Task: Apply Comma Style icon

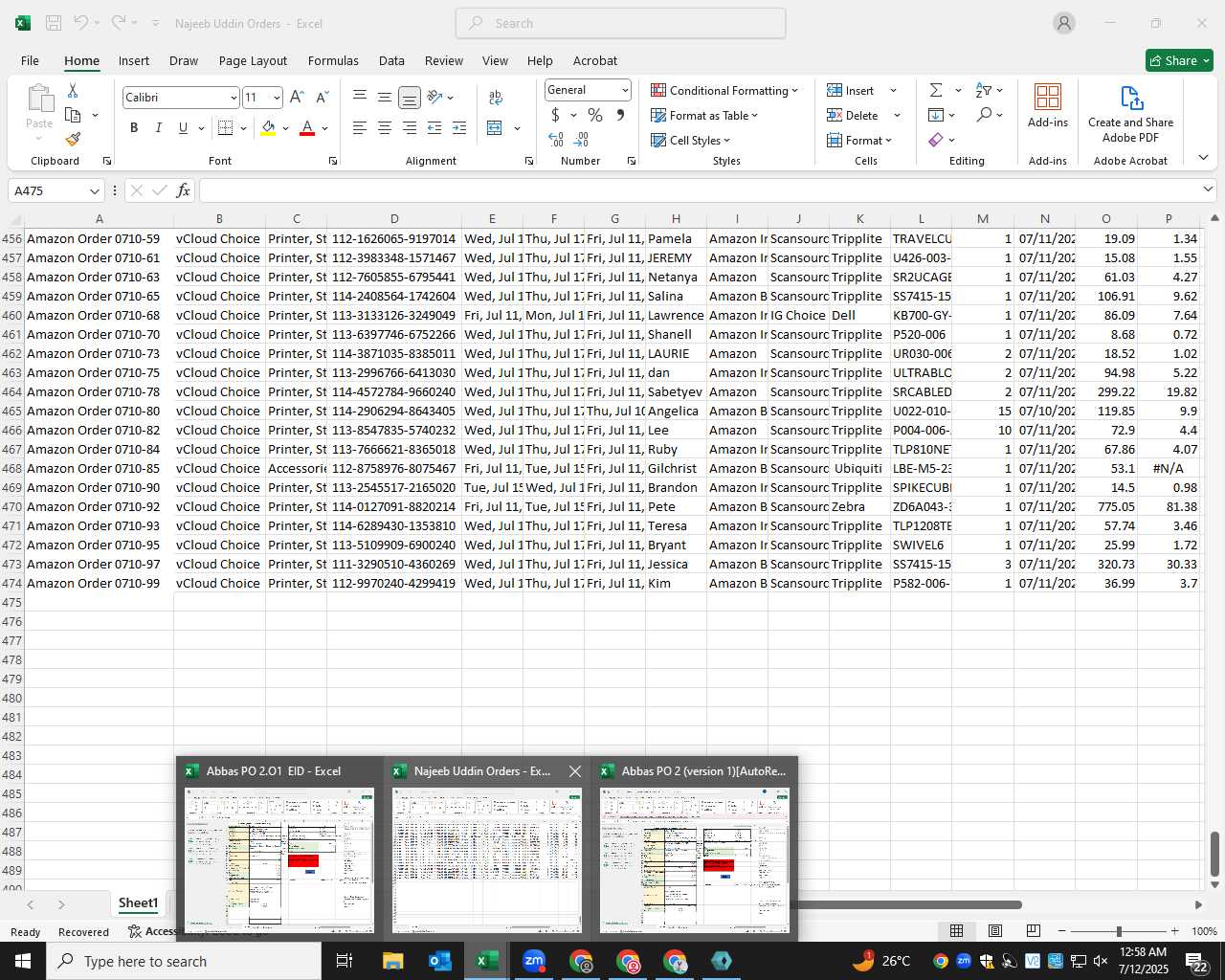Action: click(620, 115)
